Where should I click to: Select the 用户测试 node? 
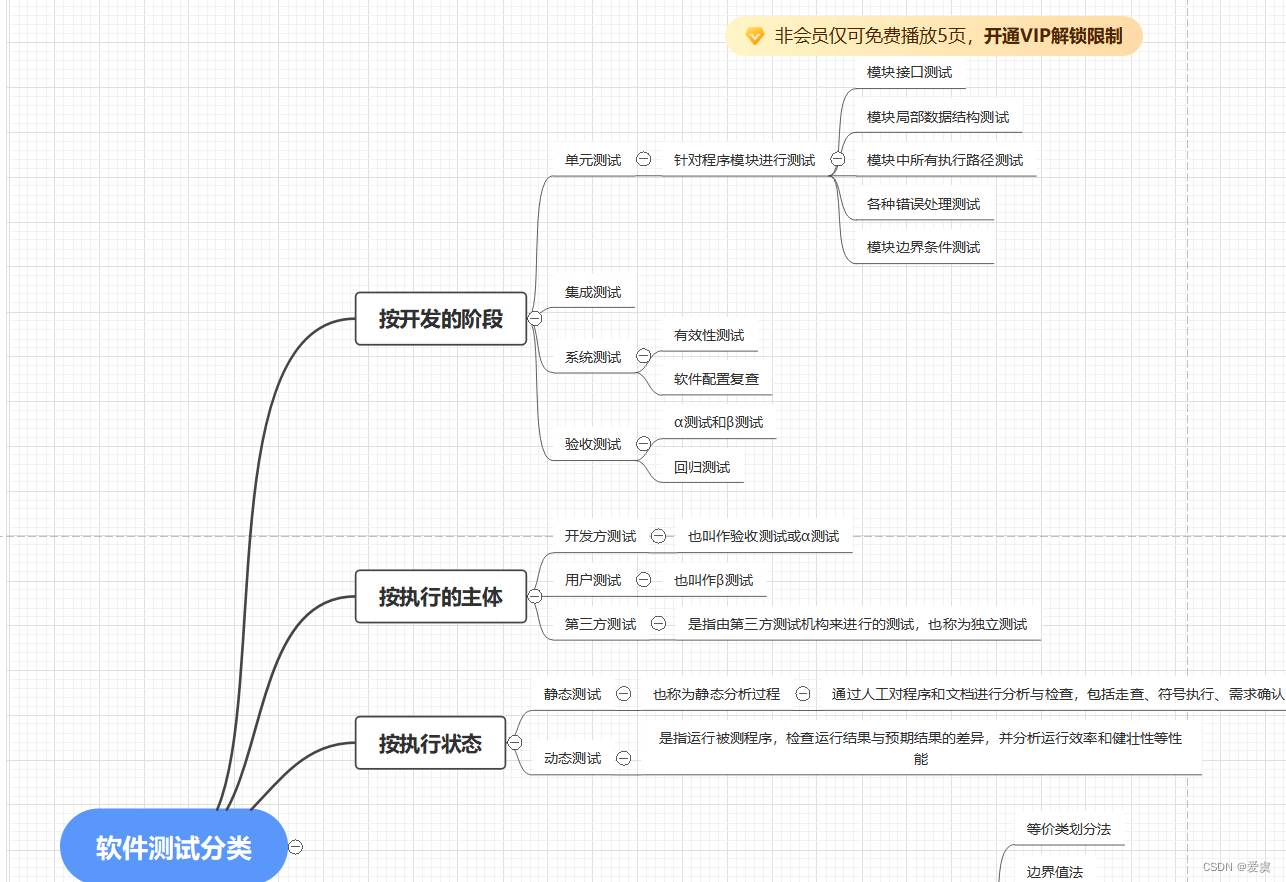[x=593, y=580]
